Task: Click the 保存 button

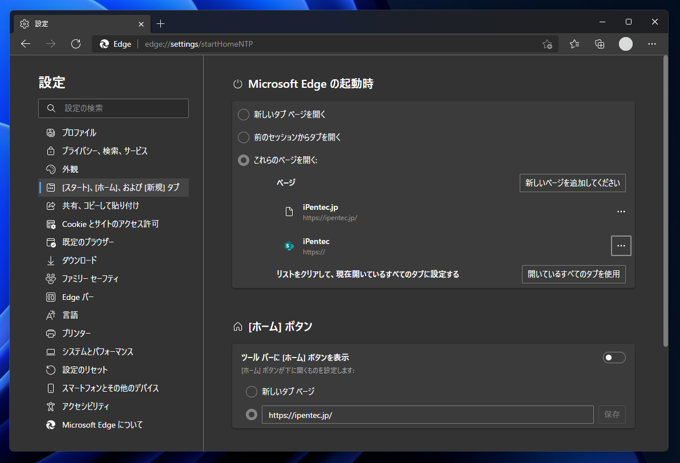Action: click(x=612, y=415)
